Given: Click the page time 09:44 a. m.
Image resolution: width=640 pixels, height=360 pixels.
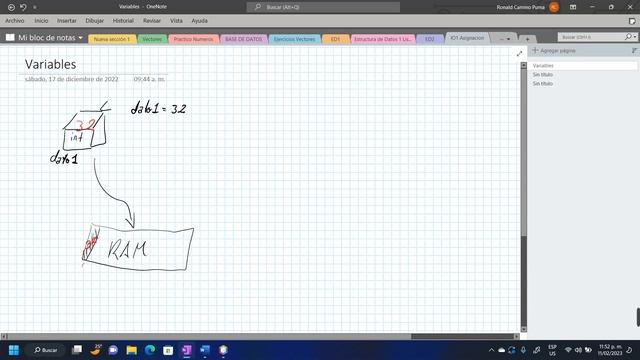Looking at the screenshot, I should point(149,79).
